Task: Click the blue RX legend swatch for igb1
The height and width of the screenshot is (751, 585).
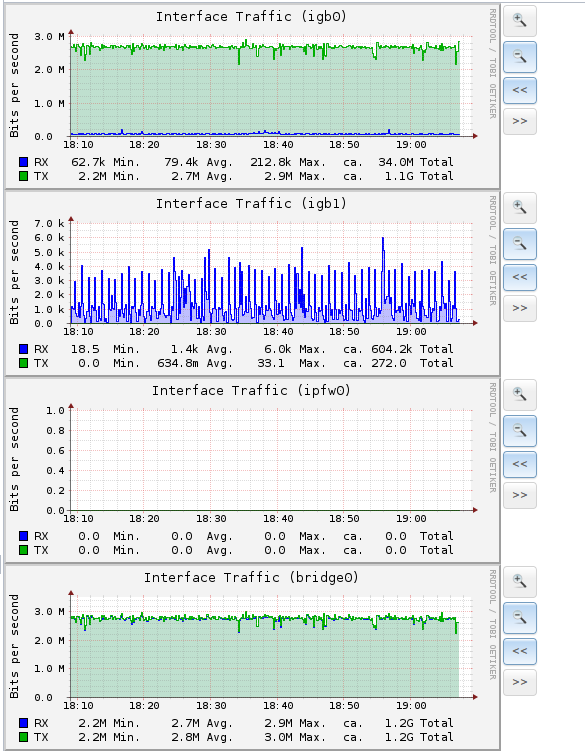Action: coord(23,349)
